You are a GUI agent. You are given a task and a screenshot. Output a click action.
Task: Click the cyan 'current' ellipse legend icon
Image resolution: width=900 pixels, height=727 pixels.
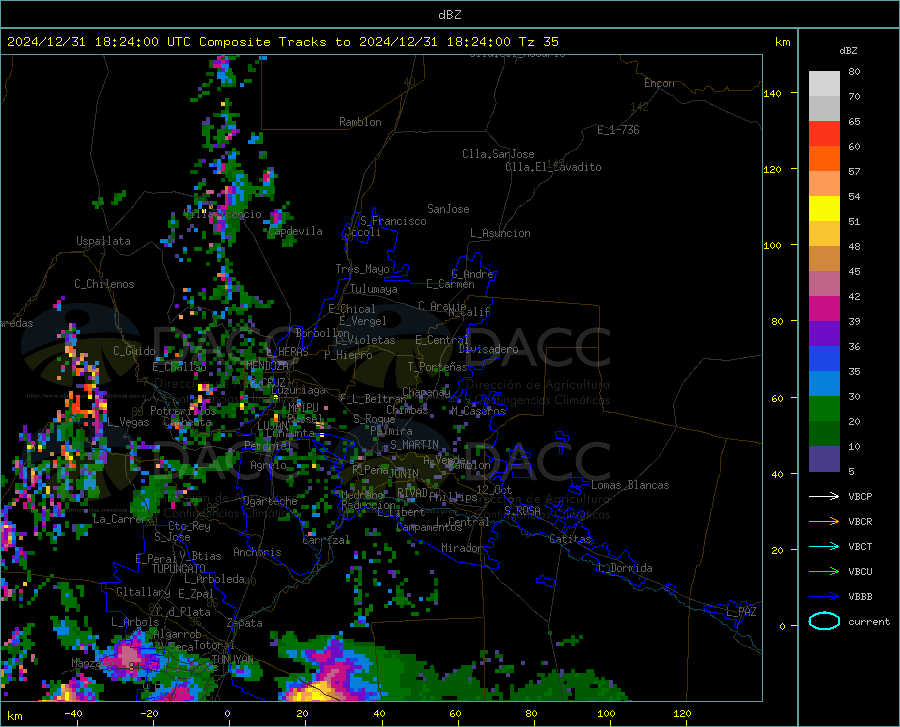click(824, 621)
